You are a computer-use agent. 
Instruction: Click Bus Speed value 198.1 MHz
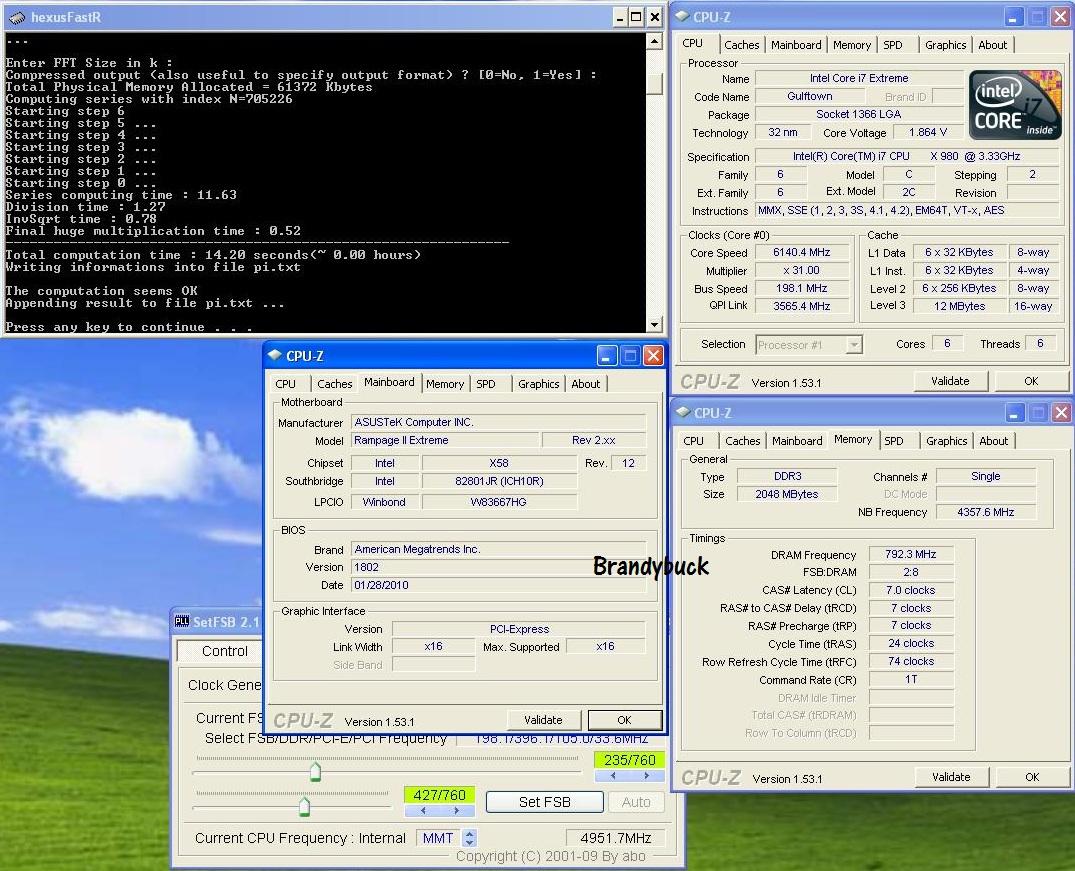(x=801, y=288)
